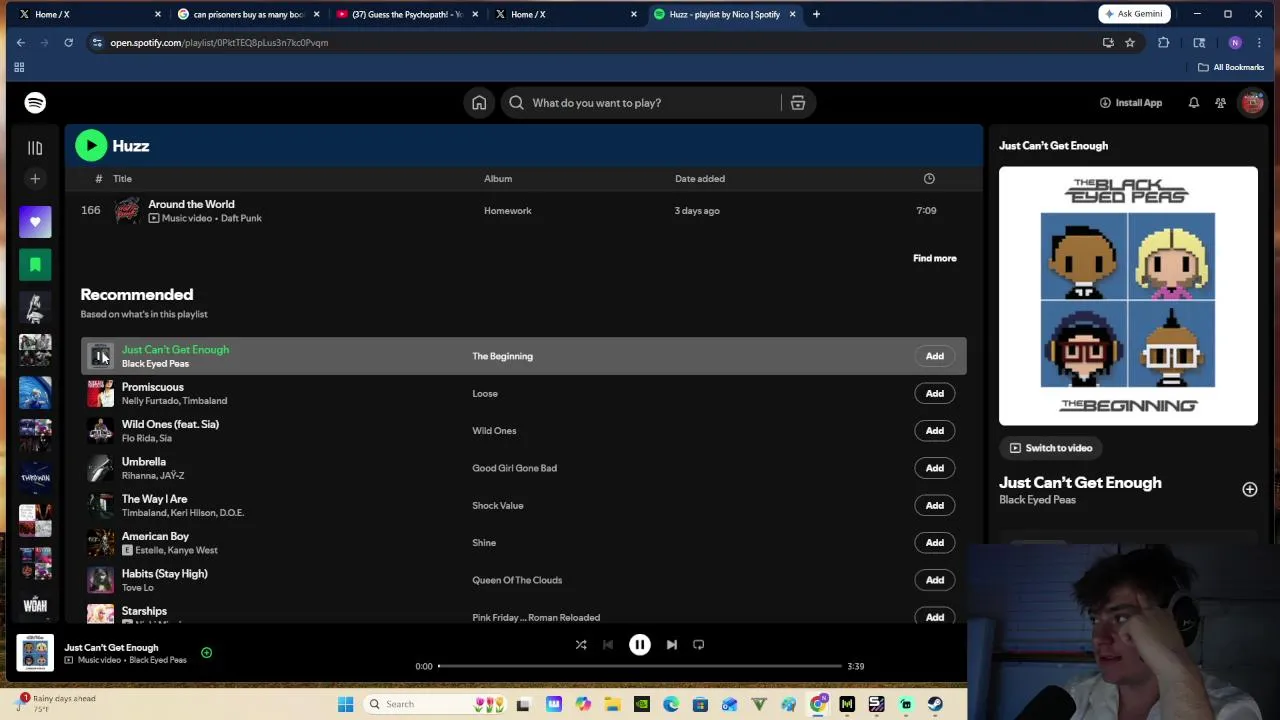Sort the playlist by Album column

click(498, 179)
